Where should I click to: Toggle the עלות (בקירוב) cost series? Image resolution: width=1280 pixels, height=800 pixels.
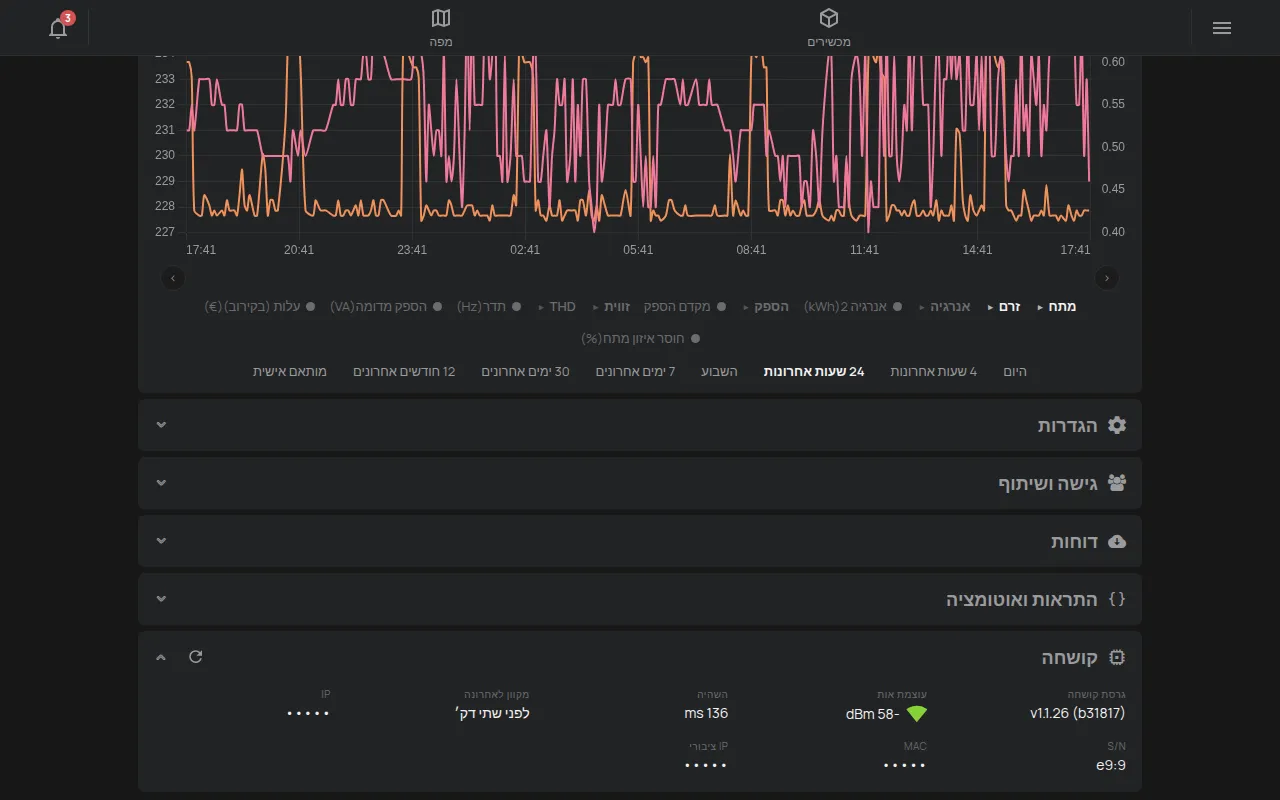click(x=260, y=307)
